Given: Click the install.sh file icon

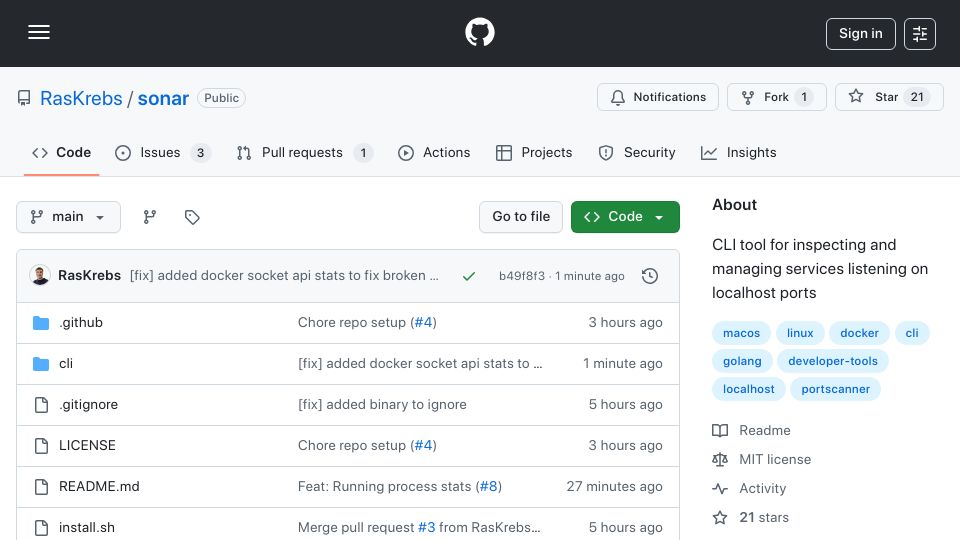Looking at the screenshot, I should (41, 528).
